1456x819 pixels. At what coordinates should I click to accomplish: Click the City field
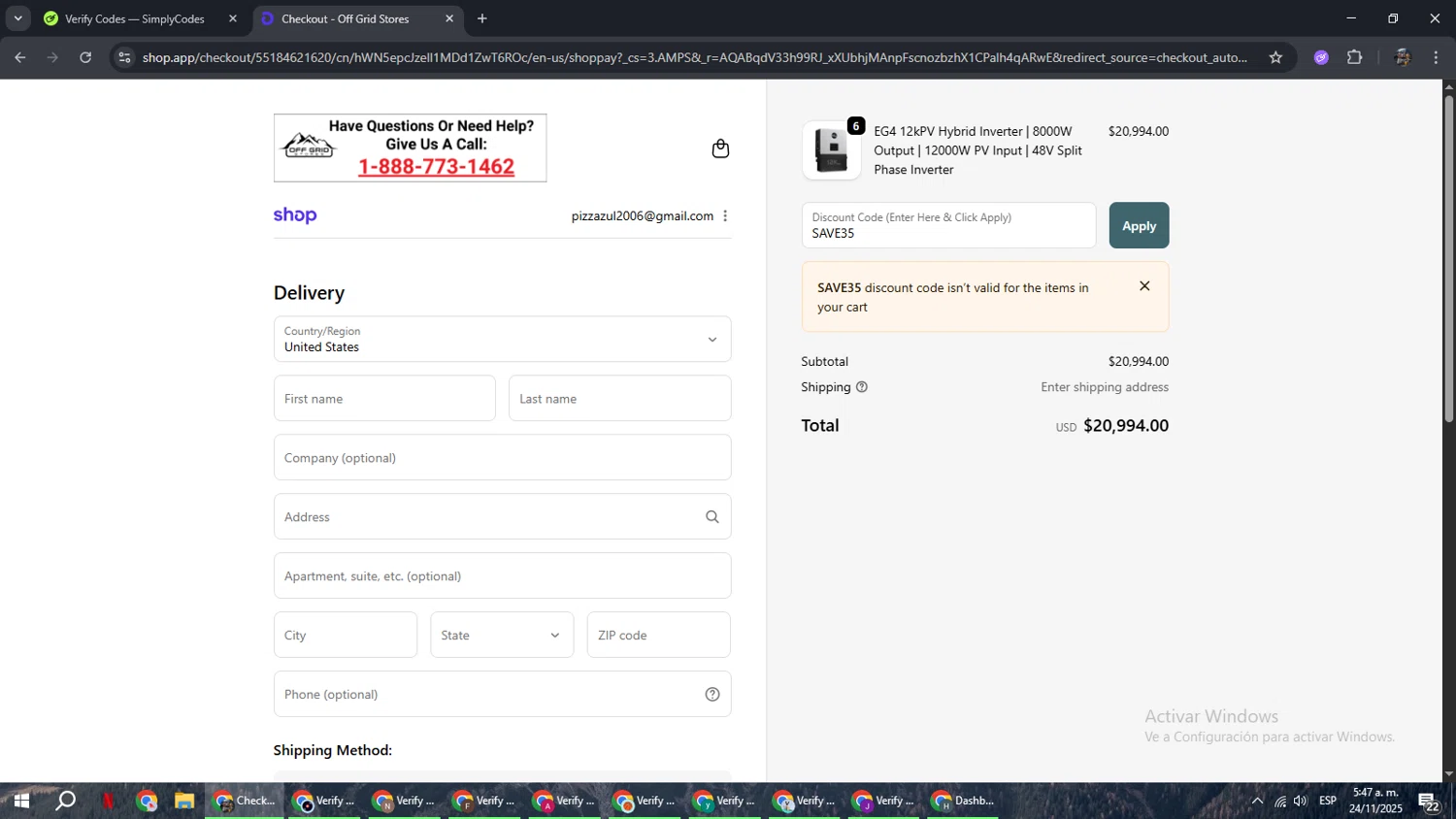pos(346,635)
